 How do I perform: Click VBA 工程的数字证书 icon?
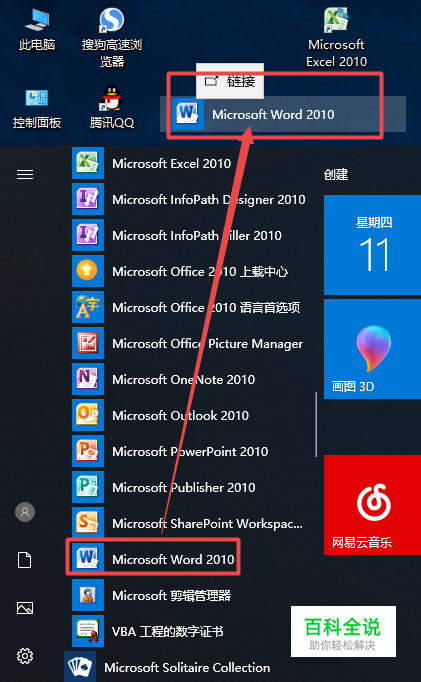click(88, 631)
